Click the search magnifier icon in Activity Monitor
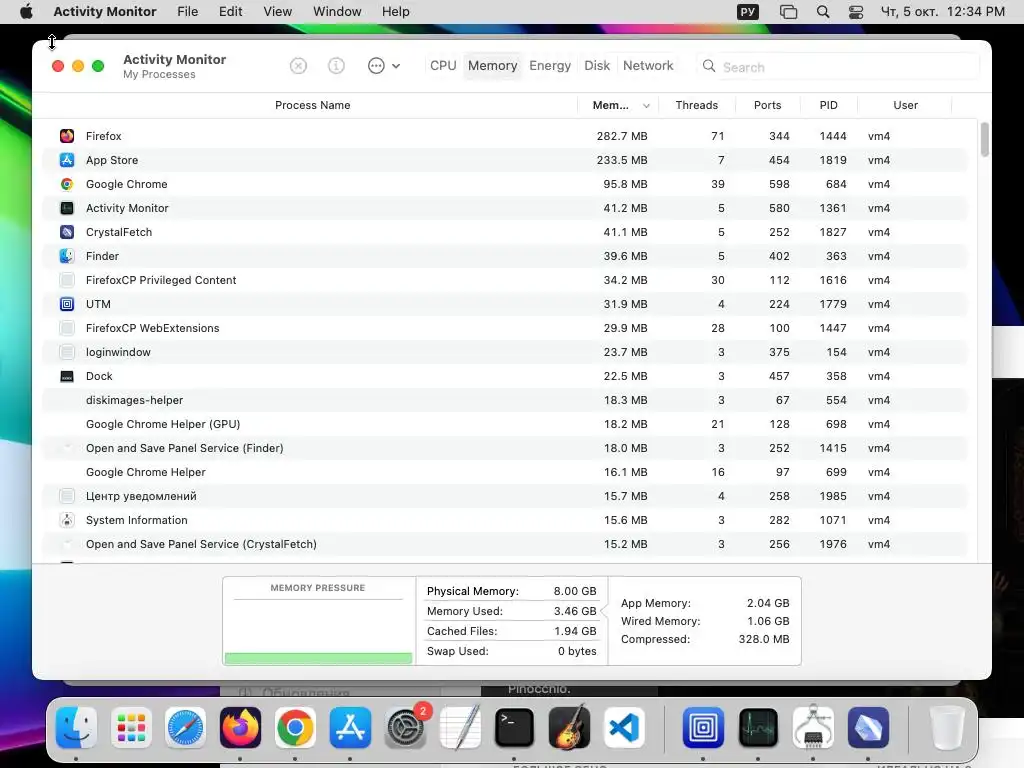The image size is (1024, 768). click(x=709, y=66)
